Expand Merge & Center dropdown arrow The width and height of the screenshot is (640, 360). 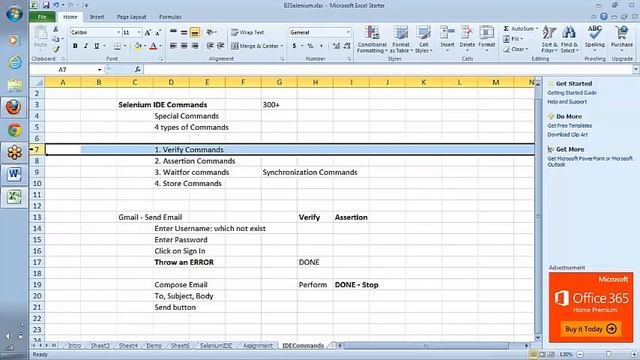(282, 46)
